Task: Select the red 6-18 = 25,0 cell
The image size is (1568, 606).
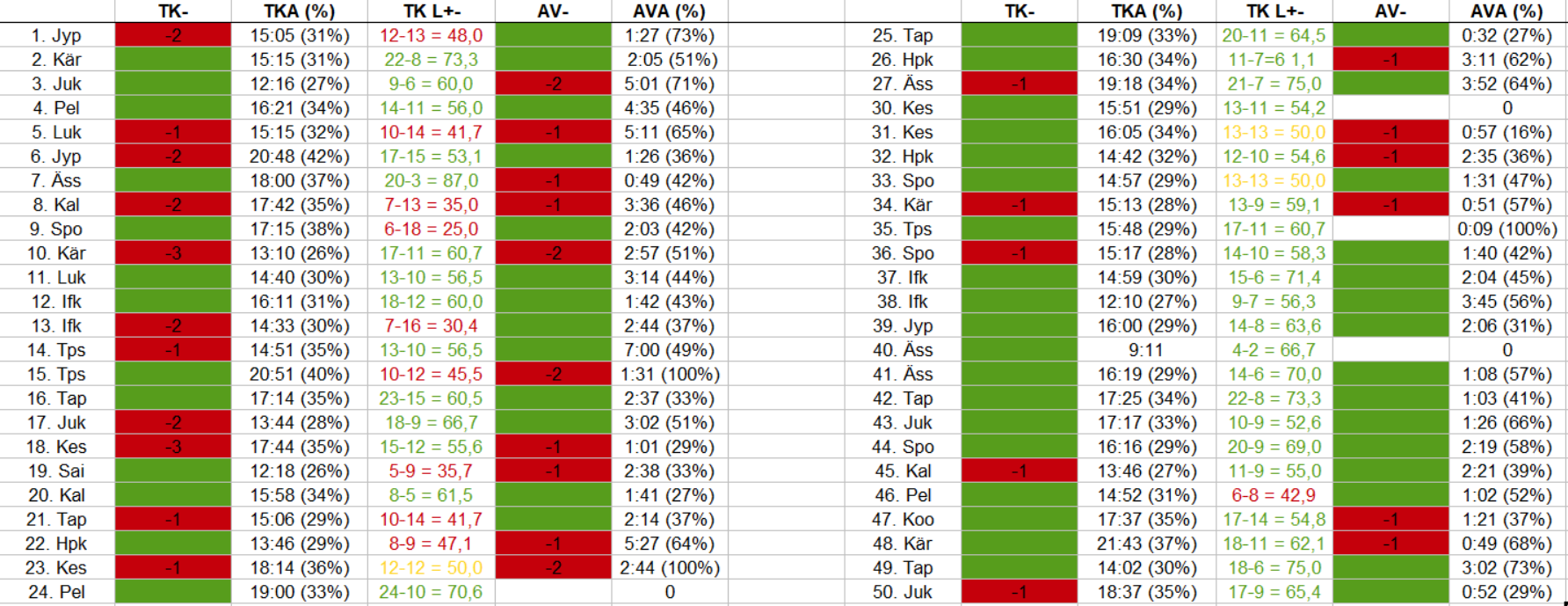Action: click(431, 230)
